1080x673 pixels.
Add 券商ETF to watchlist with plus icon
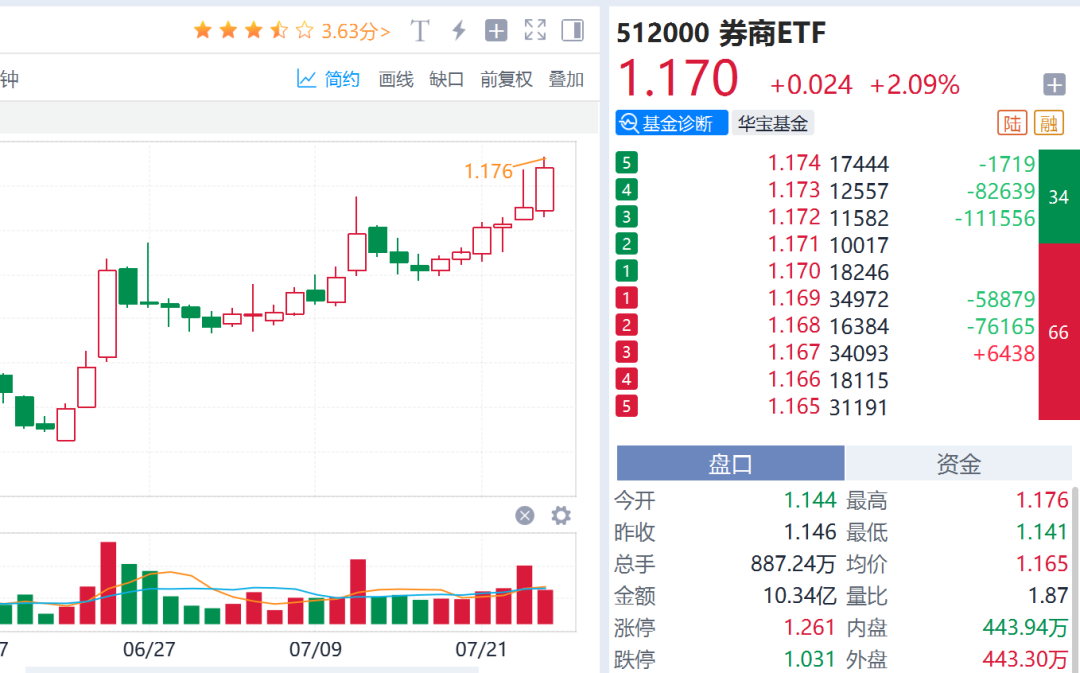[1054, 84]
